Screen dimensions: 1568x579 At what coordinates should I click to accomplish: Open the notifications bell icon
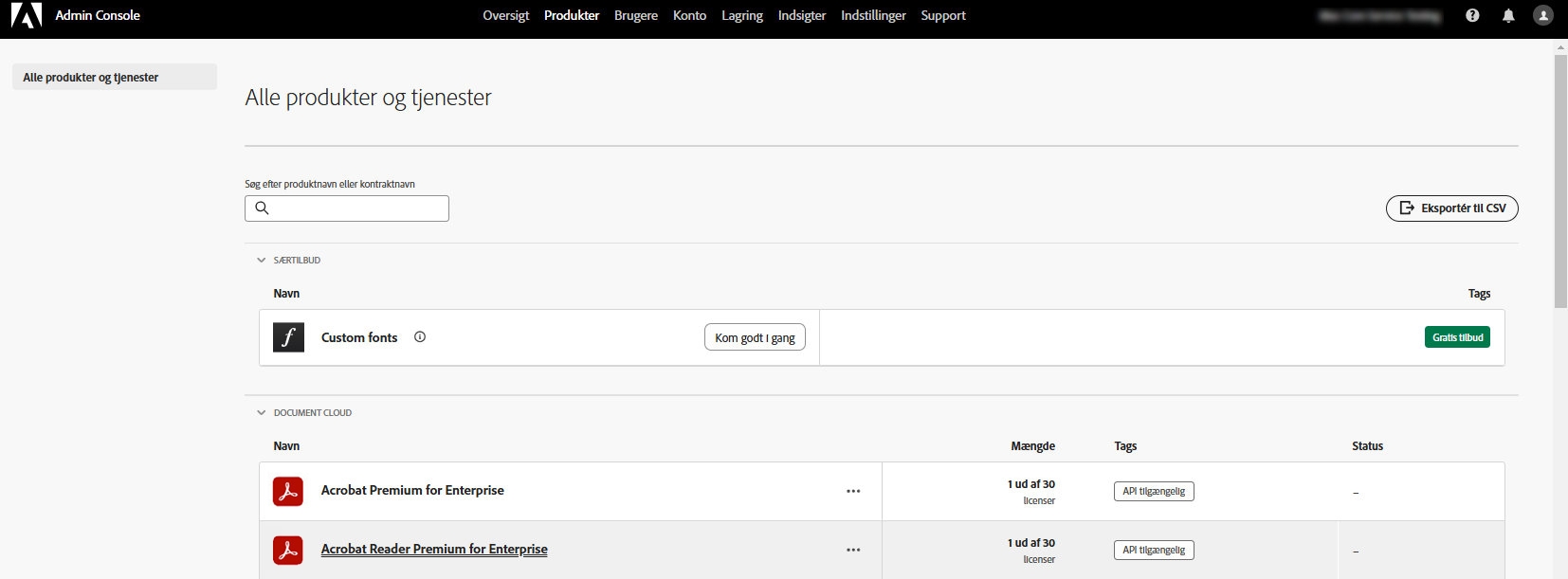[x=1508, y=15]
